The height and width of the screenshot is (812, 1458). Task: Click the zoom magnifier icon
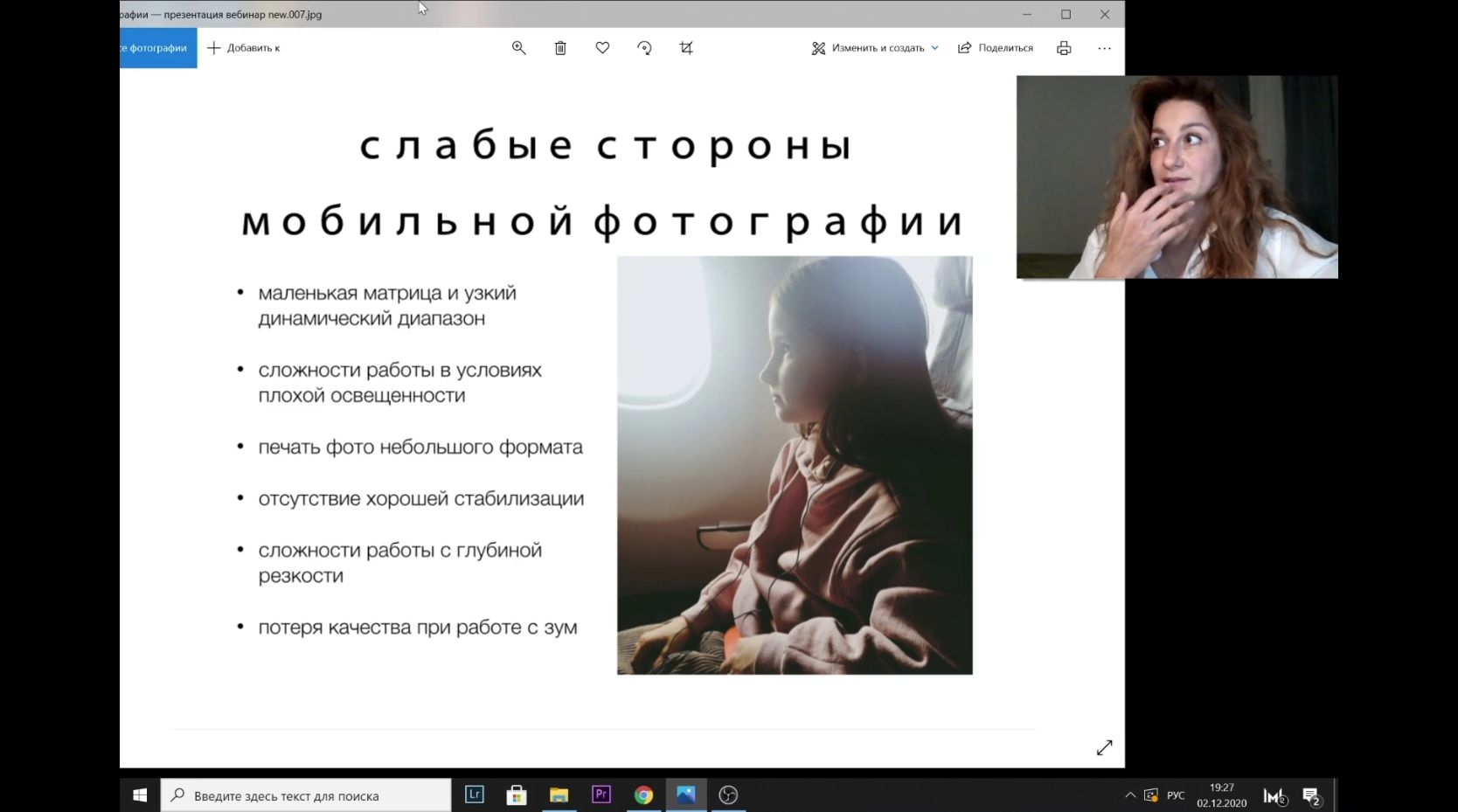coord(518,48)
